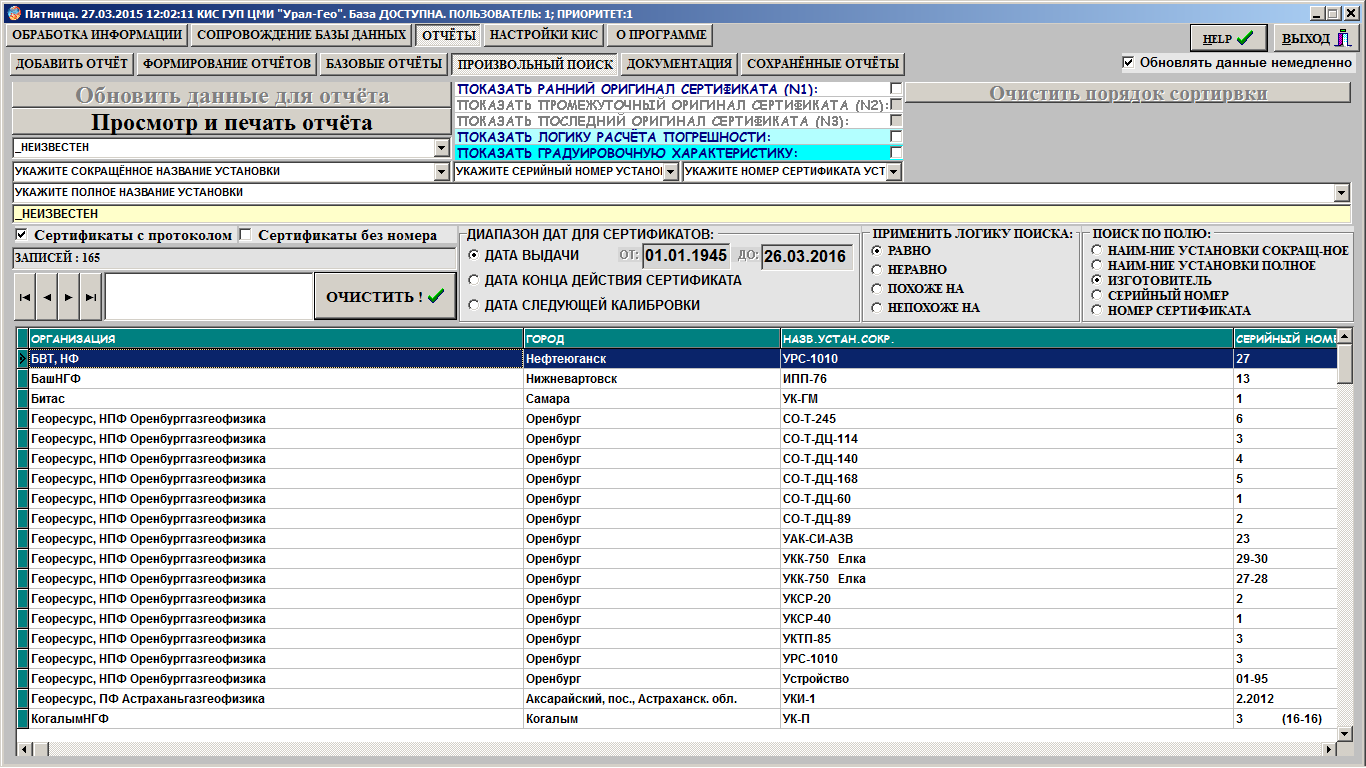The height and width of the screenshot is (768, 1366).
Task: Click the 'Устройство' installation cell
Action: tap(1007, 679)
